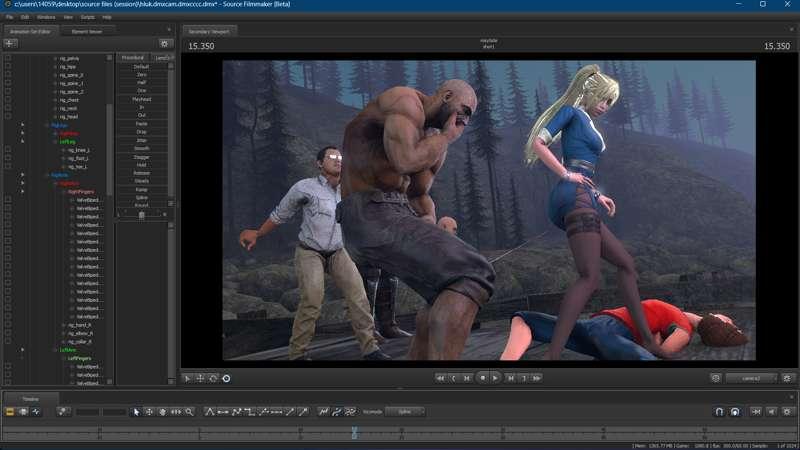This screenshot has height=450, width=800.
Task: Click the stepped tangent icon
Action: [x=249, y=411]
